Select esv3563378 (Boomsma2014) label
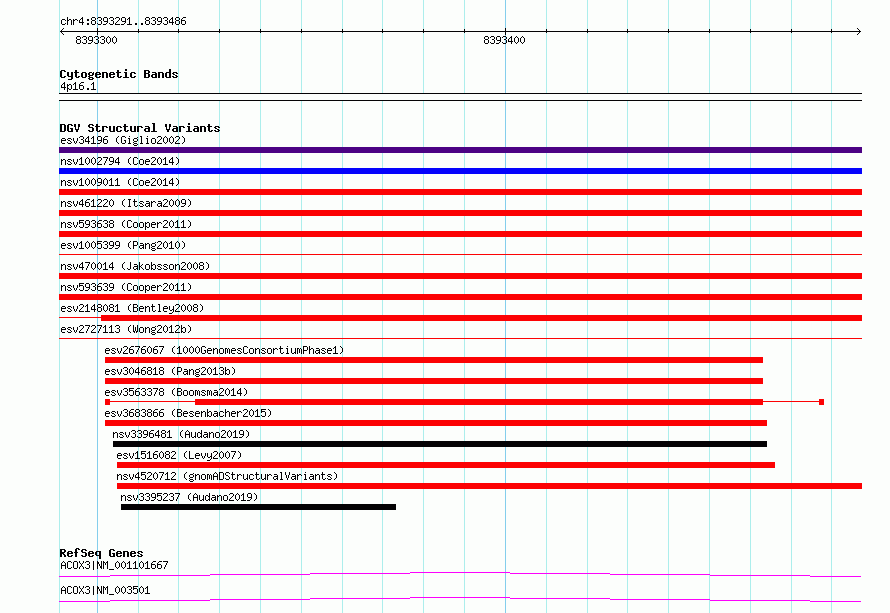890x613 pixels. pos(176,392)
